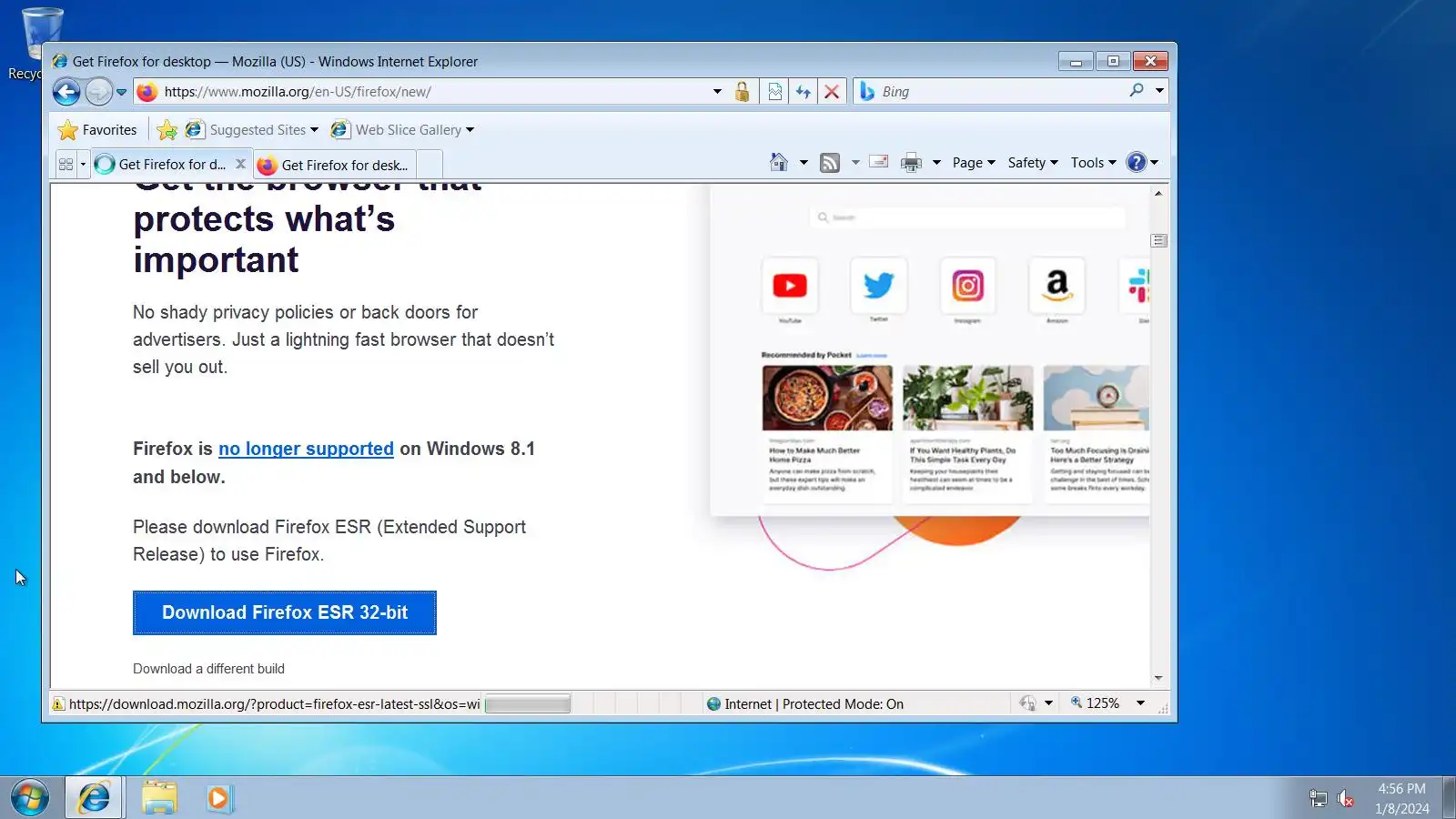Click the page loading progress bar
This screenshot has height=819, width=1456.
pos(528,703)
